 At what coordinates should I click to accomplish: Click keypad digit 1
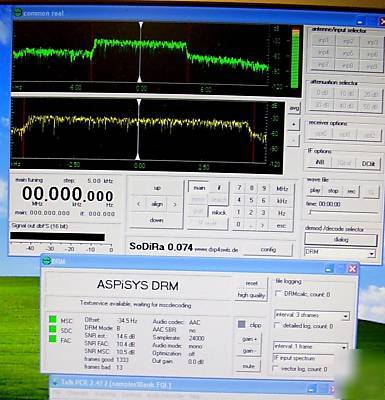click(x=238, y=212)
